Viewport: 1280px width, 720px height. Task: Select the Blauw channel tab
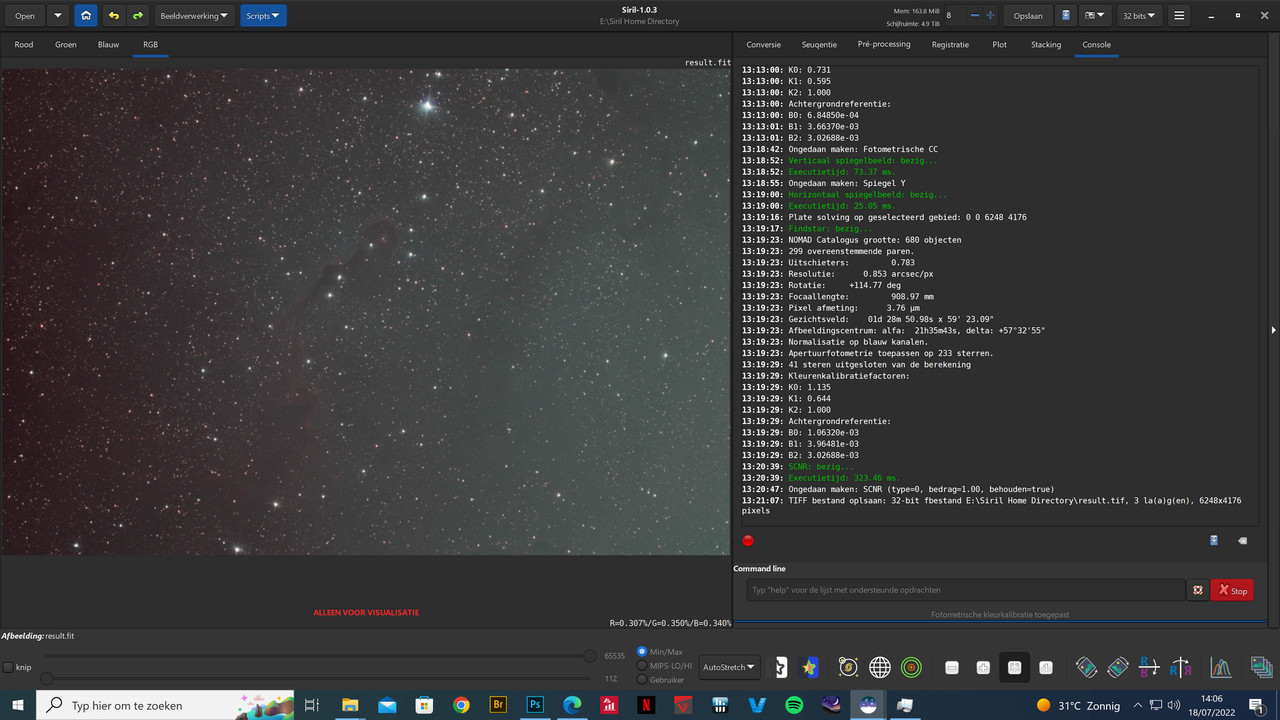point(108,44)
